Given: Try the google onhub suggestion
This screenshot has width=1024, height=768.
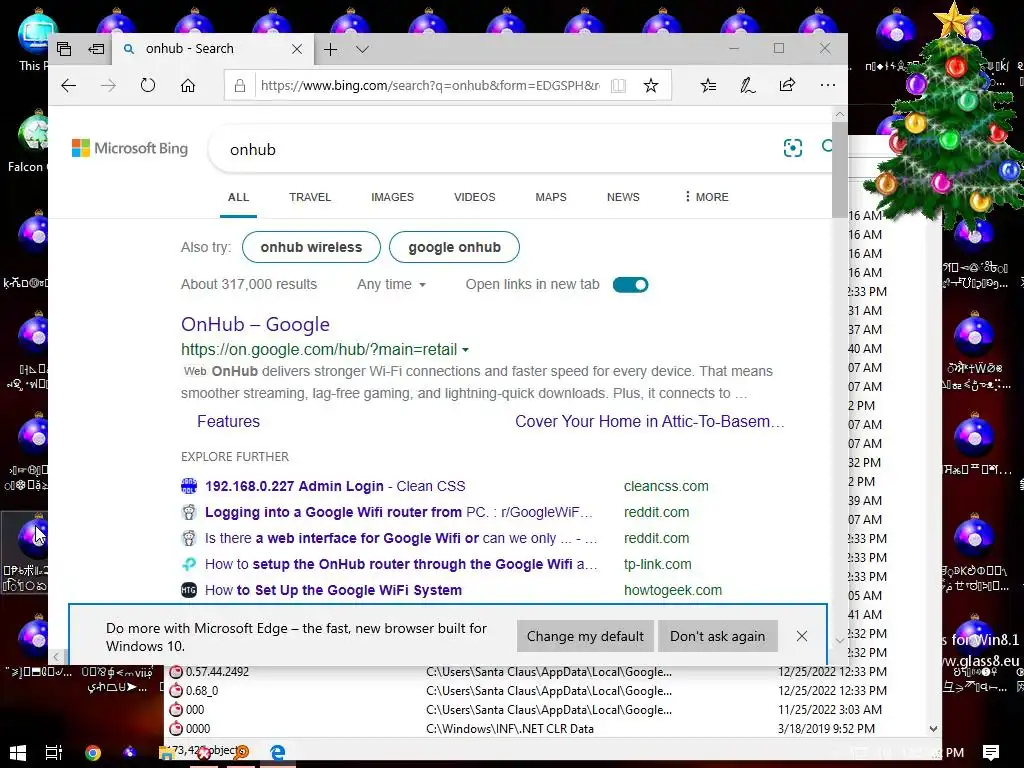Looking at the screenshot, I should point(455,248).
